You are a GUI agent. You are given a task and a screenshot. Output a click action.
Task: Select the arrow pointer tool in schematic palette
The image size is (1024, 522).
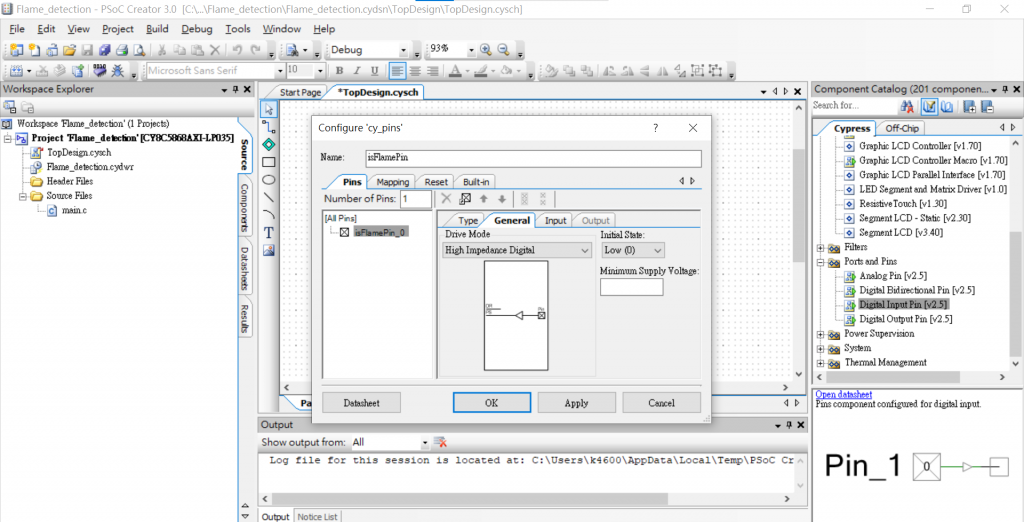pos(268,109)
